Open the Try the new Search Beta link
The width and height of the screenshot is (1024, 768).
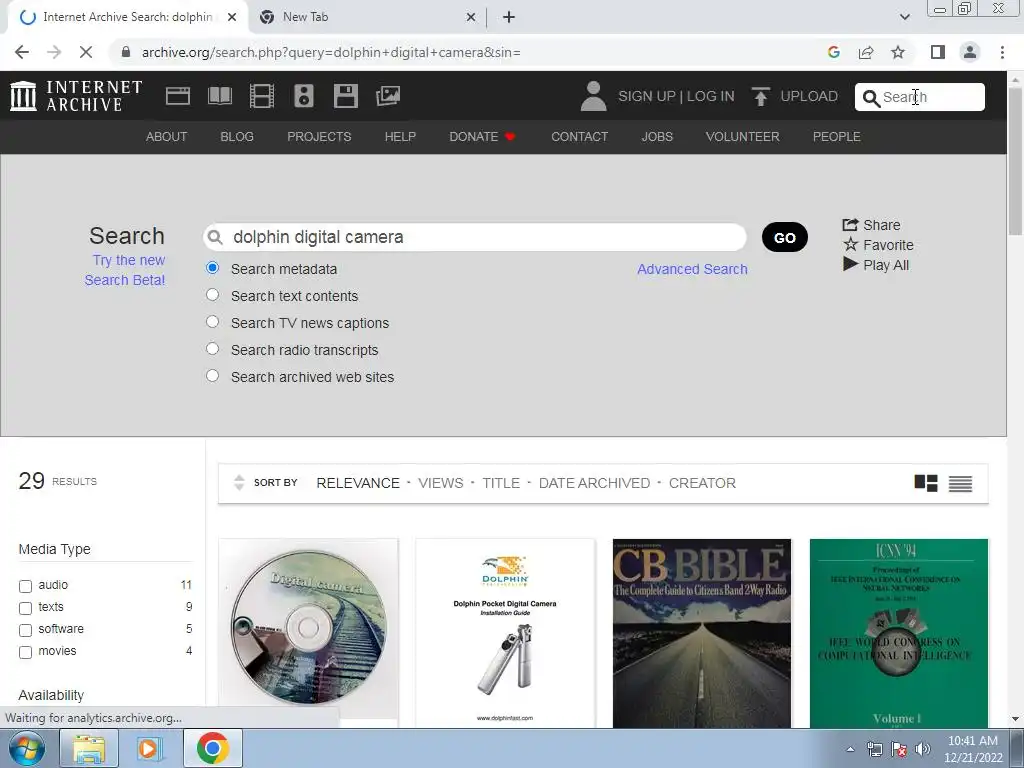click(x=125, y=270)
